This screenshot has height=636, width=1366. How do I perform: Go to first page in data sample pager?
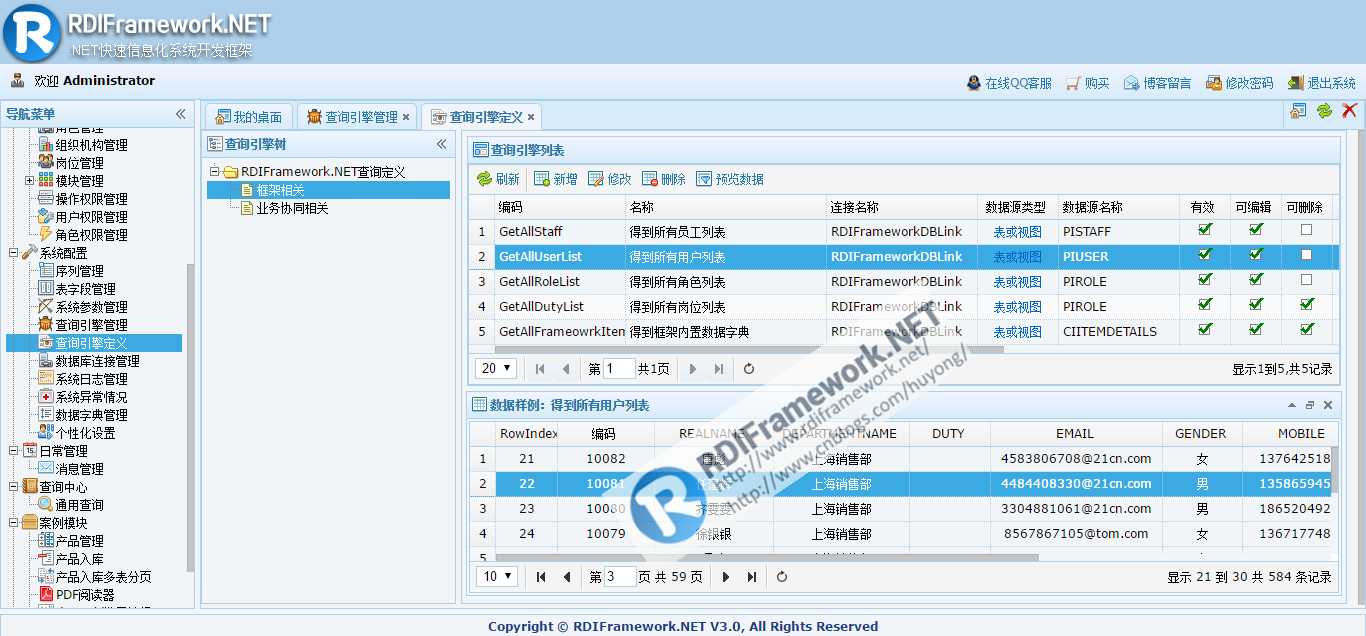pyautogui.click(x=541, y=577)
